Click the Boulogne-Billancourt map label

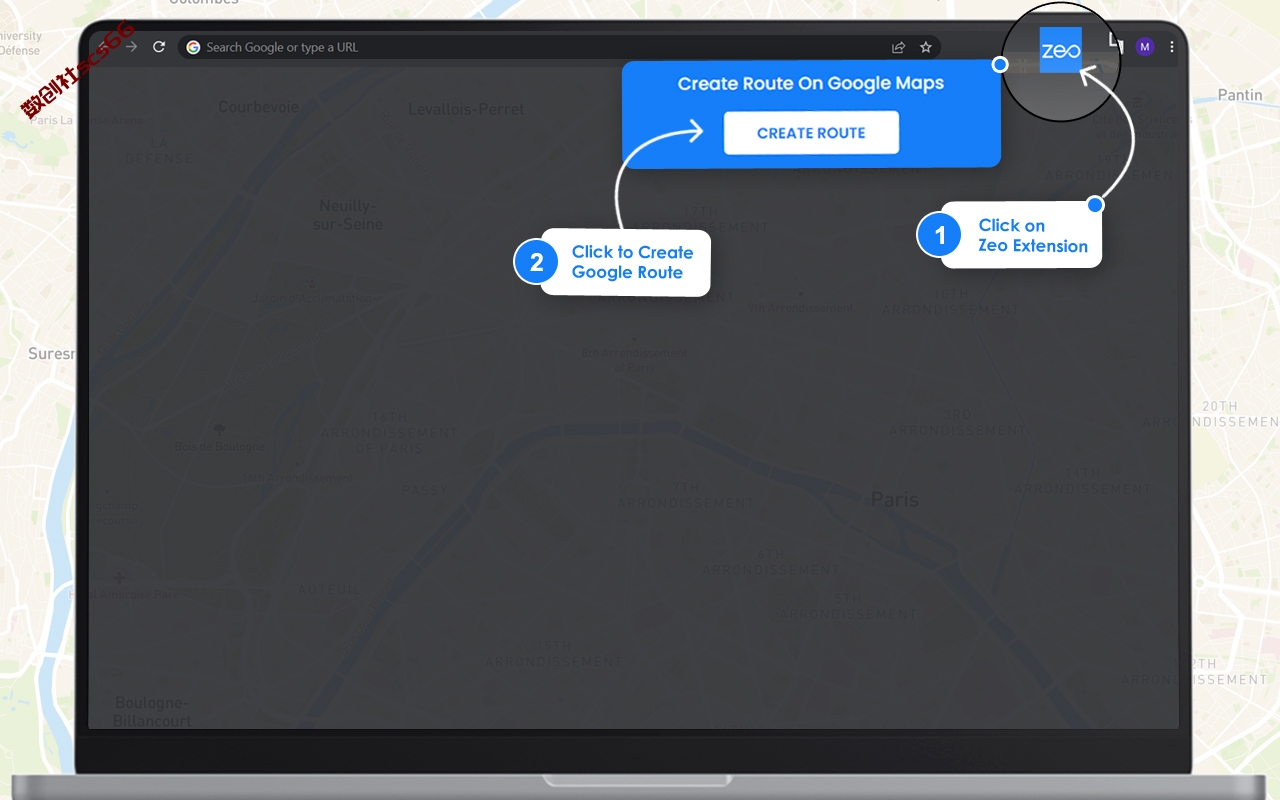(x=152, y=712)
